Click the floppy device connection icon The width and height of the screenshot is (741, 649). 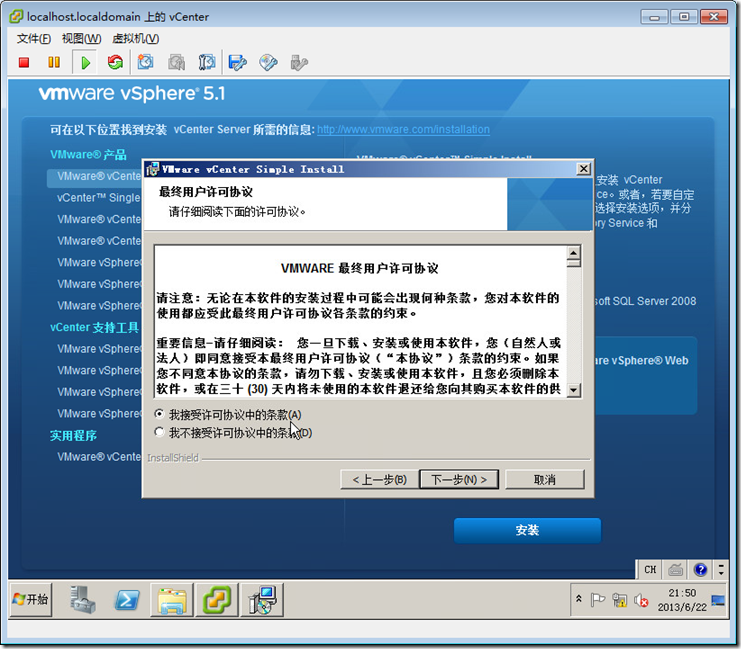coord(237,62)
